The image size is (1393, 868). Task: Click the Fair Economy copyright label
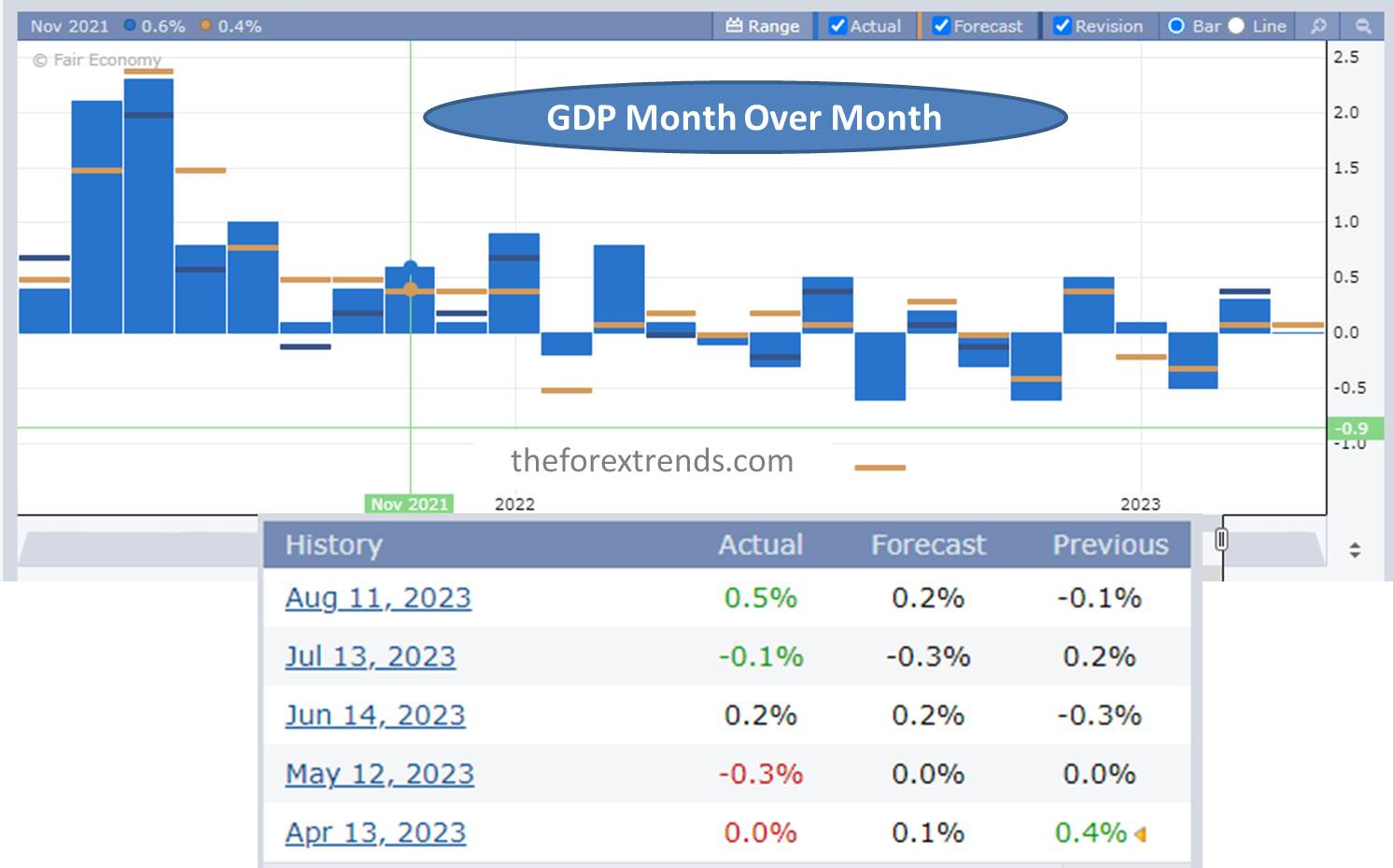point(97,60)
